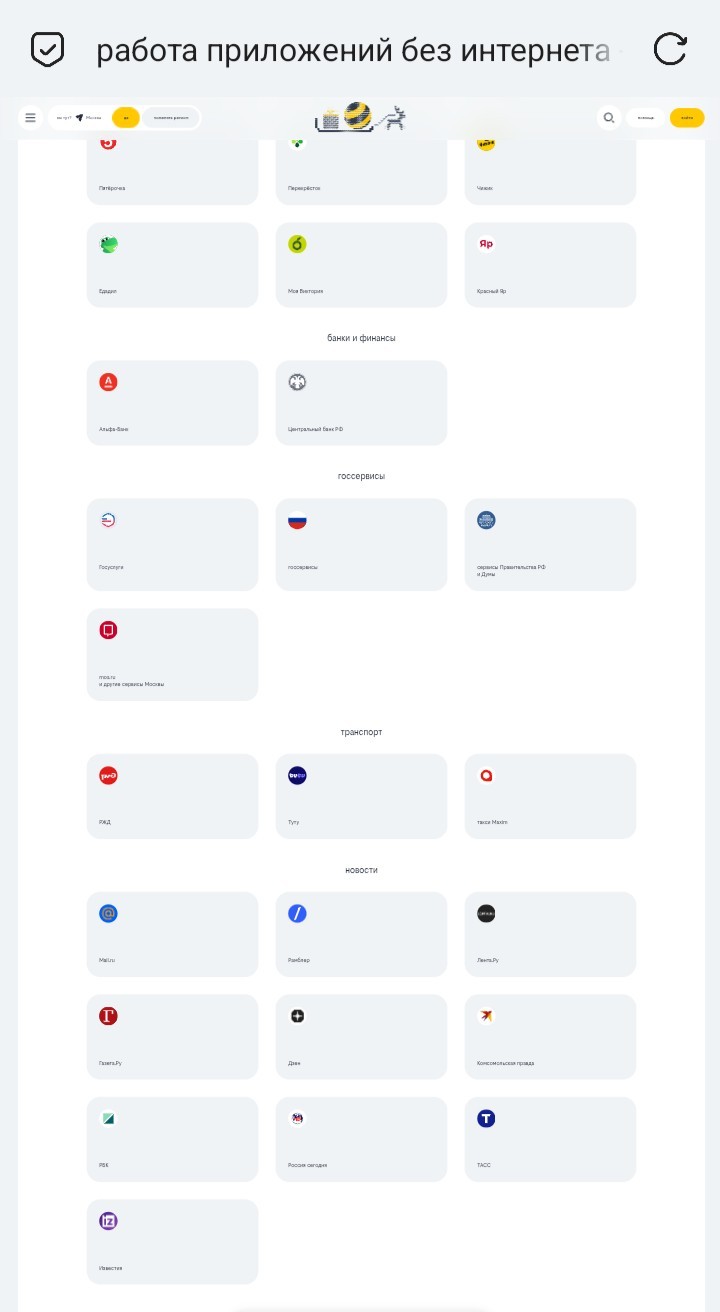Open the такси Maxim card
Viewport: 720px width, 1312px height.
tap(550, 796)
